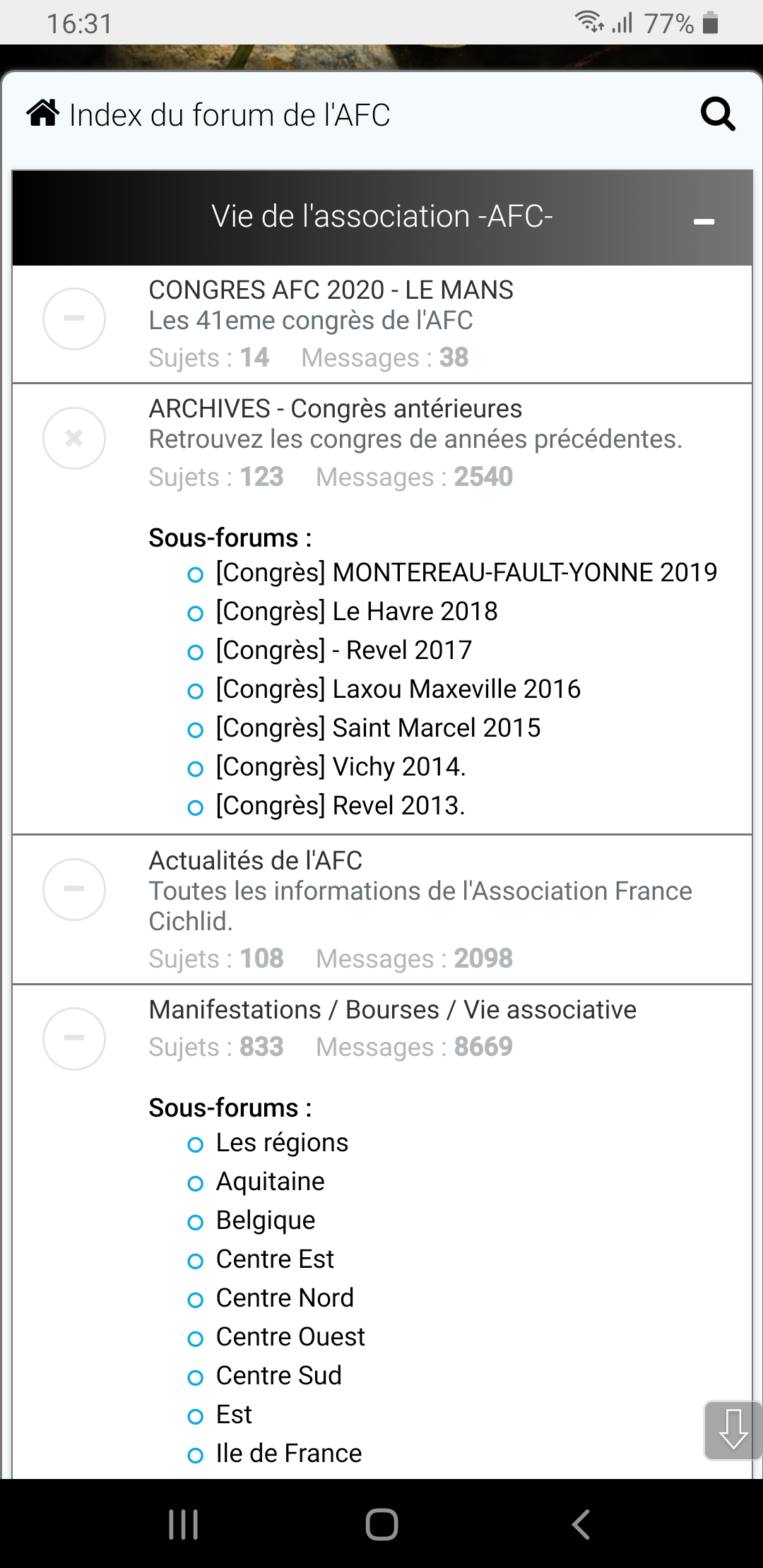Screen dimensions: 763x1568
Task: Select the Ile de France subforum
Action: 289,1453
